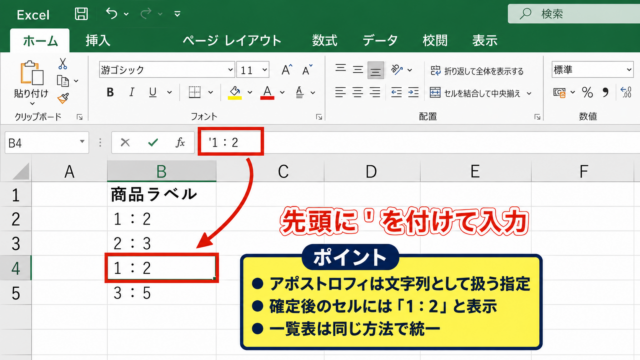Click the increase decimal icon
Image resolution: width=640 pixels, height=360 pixels.
[x=626, y=93]
